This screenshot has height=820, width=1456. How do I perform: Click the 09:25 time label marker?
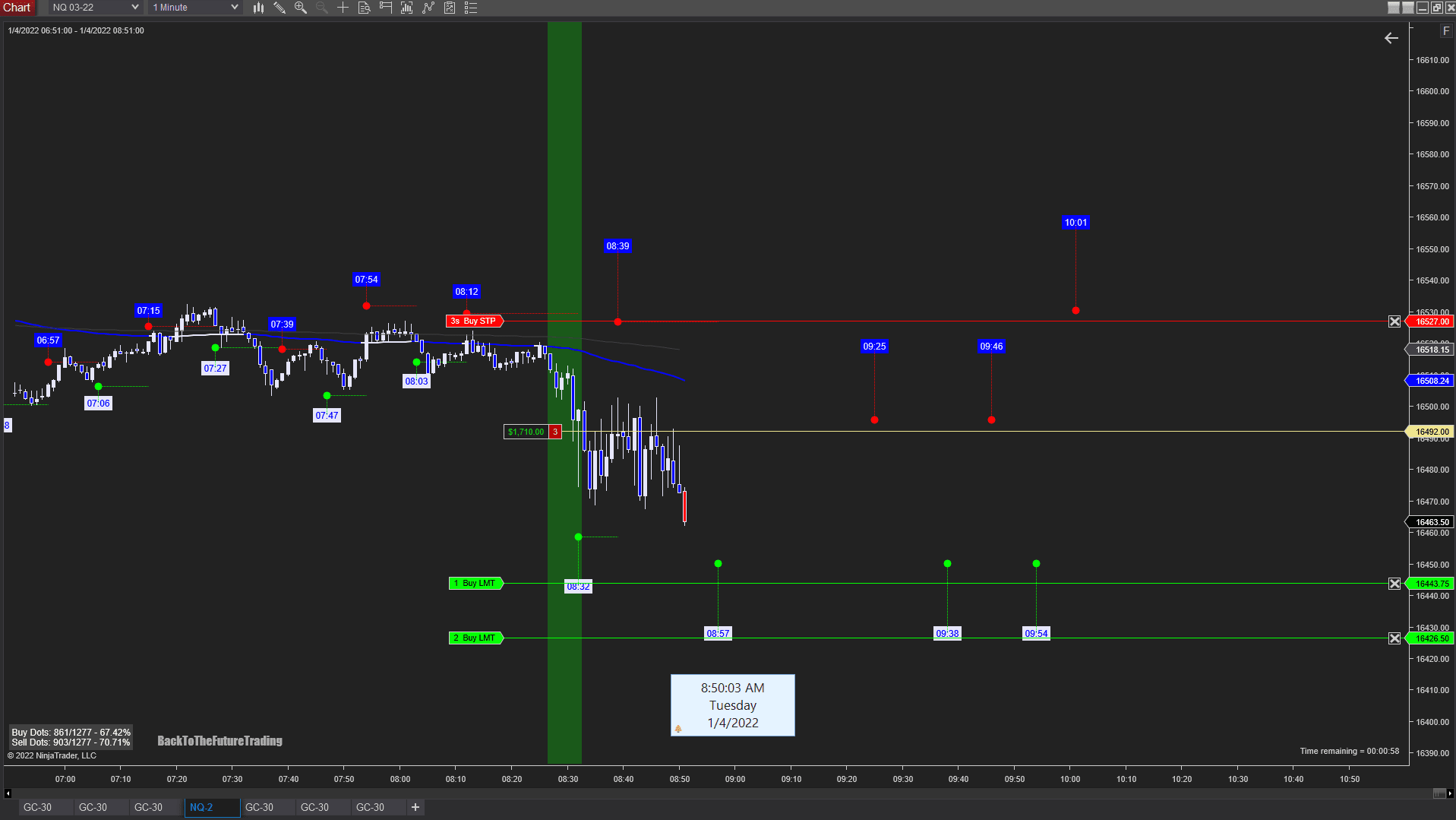tap(874, 347)
